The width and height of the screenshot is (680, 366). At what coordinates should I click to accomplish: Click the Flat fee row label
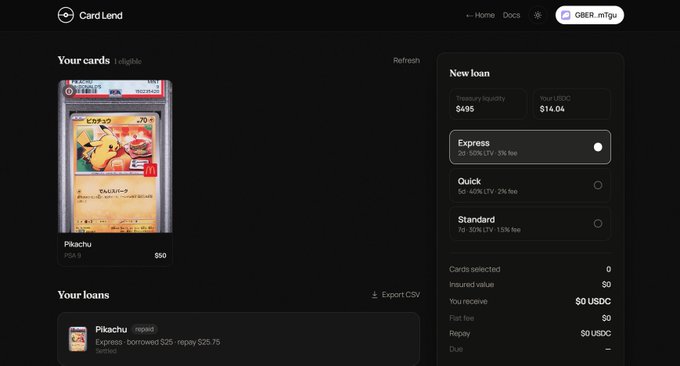click(x=461, y=318)
